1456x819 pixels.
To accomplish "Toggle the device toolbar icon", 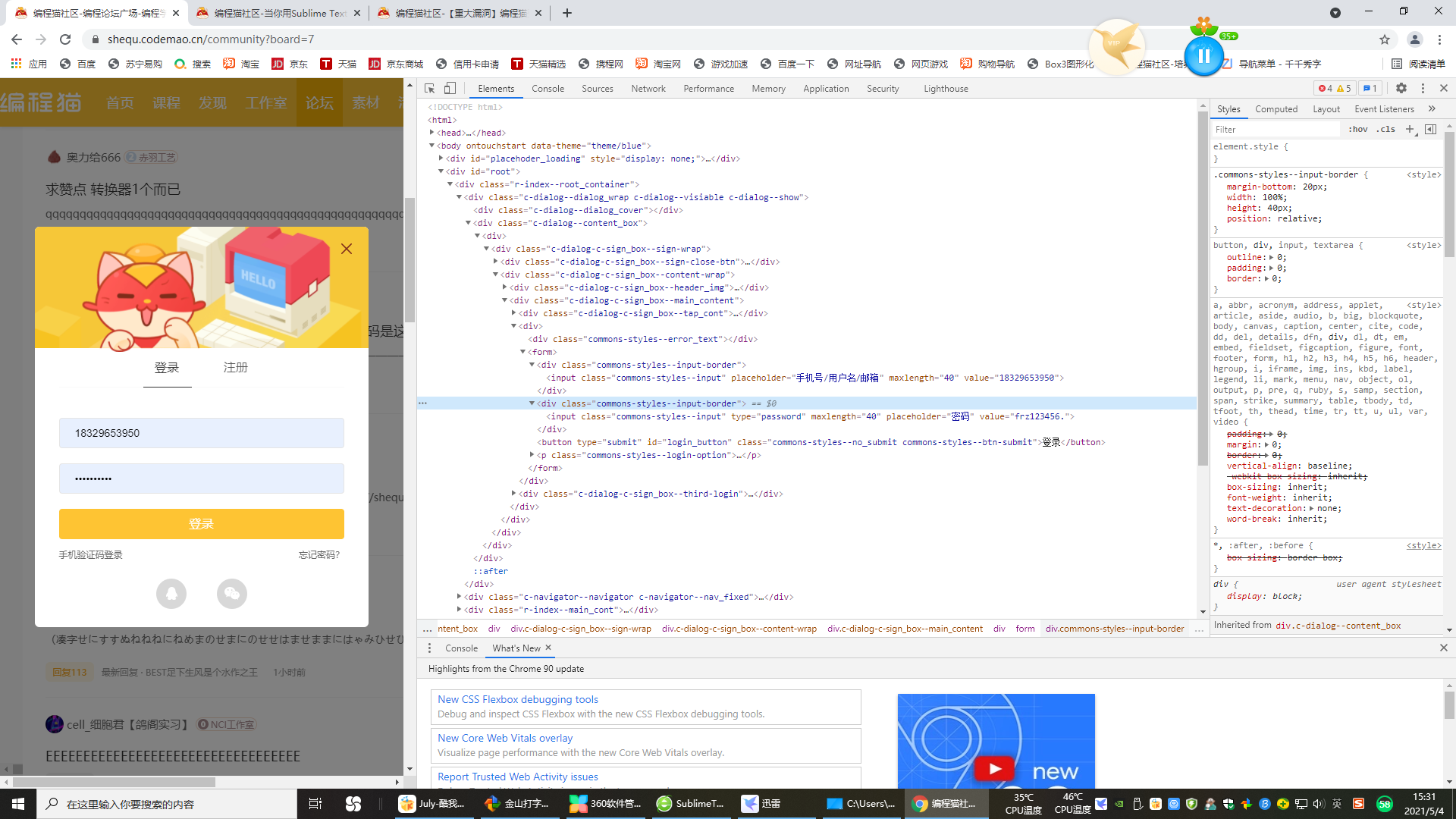I will pos(450,89).
